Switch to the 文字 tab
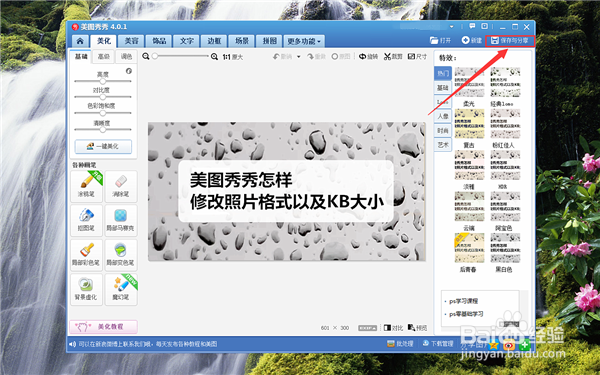Viewport: 600px width, 375px height. [x=186, y=41]
